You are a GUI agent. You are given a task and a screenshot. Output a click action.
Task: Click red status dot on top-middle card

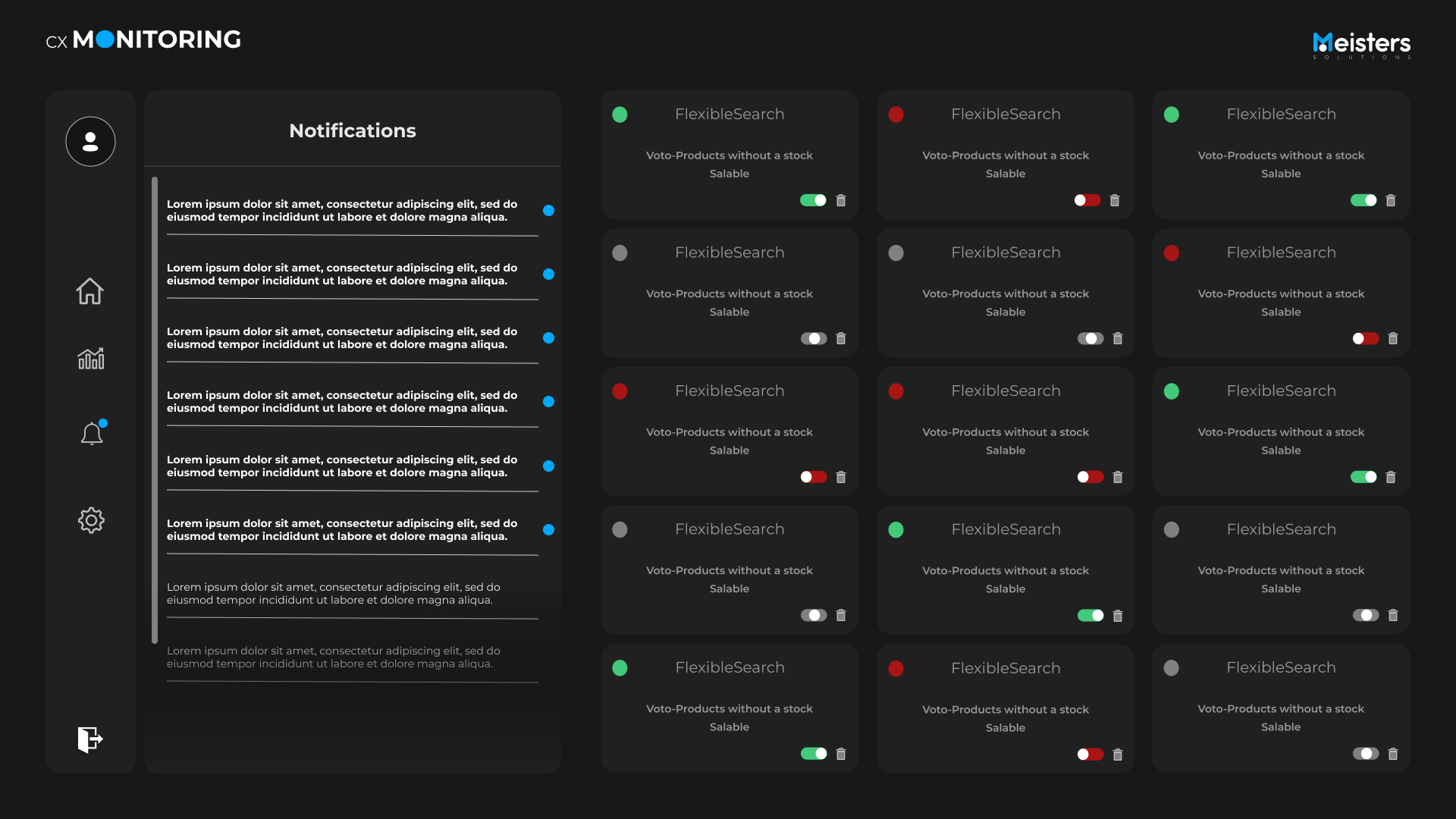pyautogui.click(x=896, y=115)
